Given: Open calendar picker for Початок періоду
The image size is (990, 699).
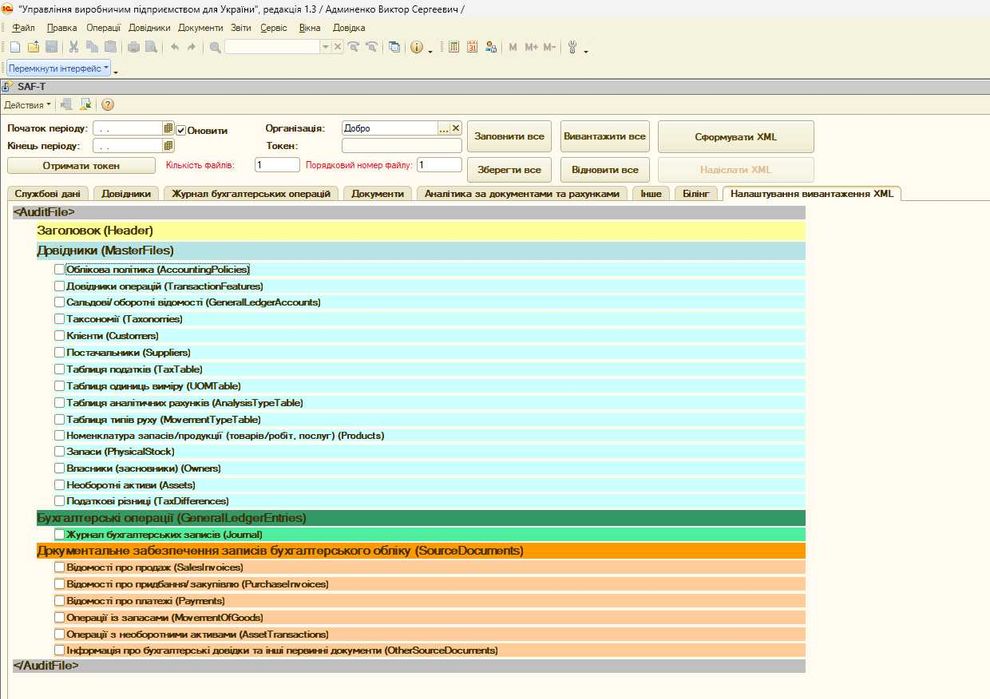Looking at the screenshot, I should tap(168, 129).
